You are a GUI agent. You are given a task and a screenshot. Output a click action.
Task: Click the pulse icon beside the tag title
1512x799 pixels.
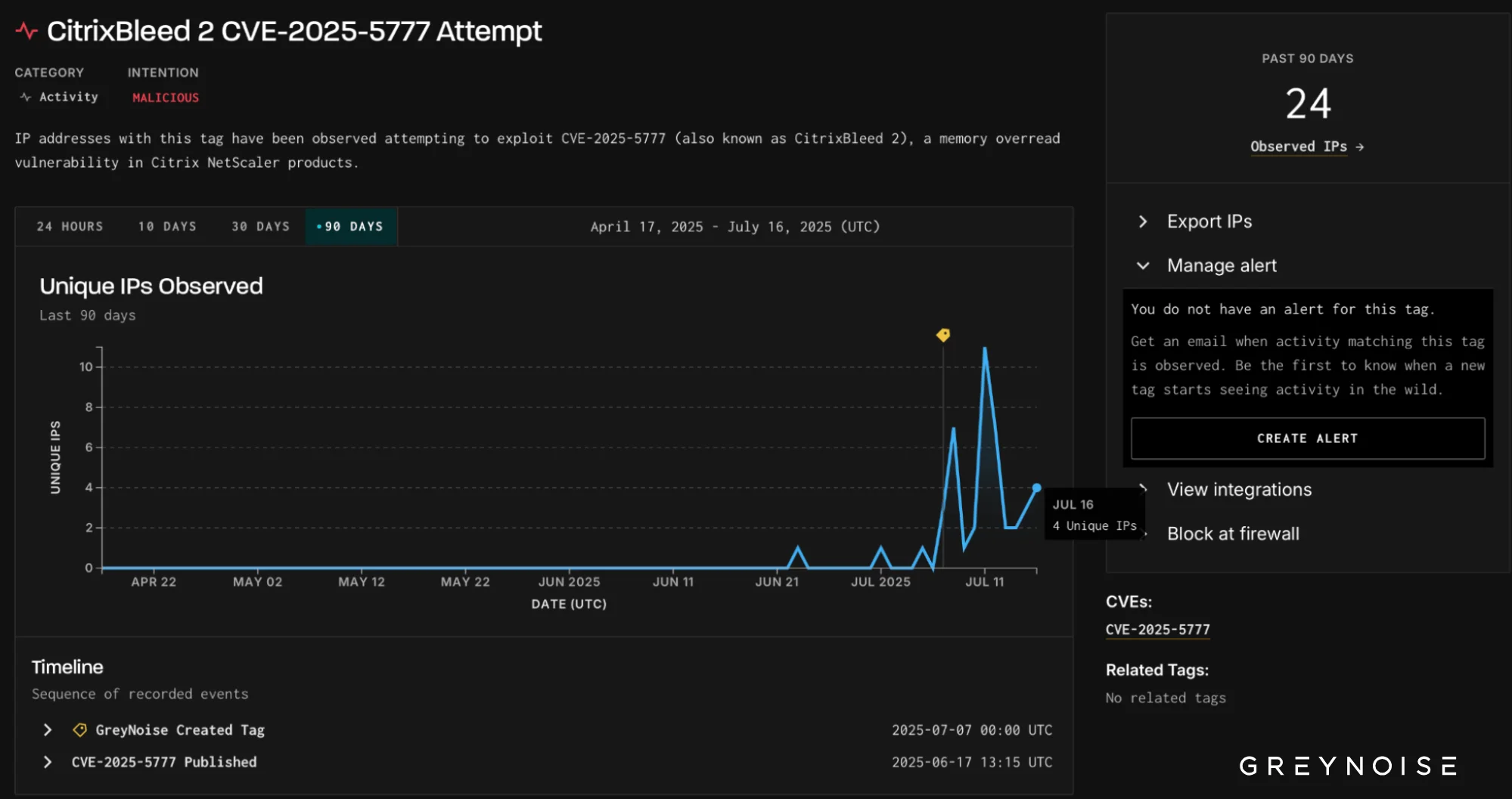pyautogui.click(x=26, y=30)
